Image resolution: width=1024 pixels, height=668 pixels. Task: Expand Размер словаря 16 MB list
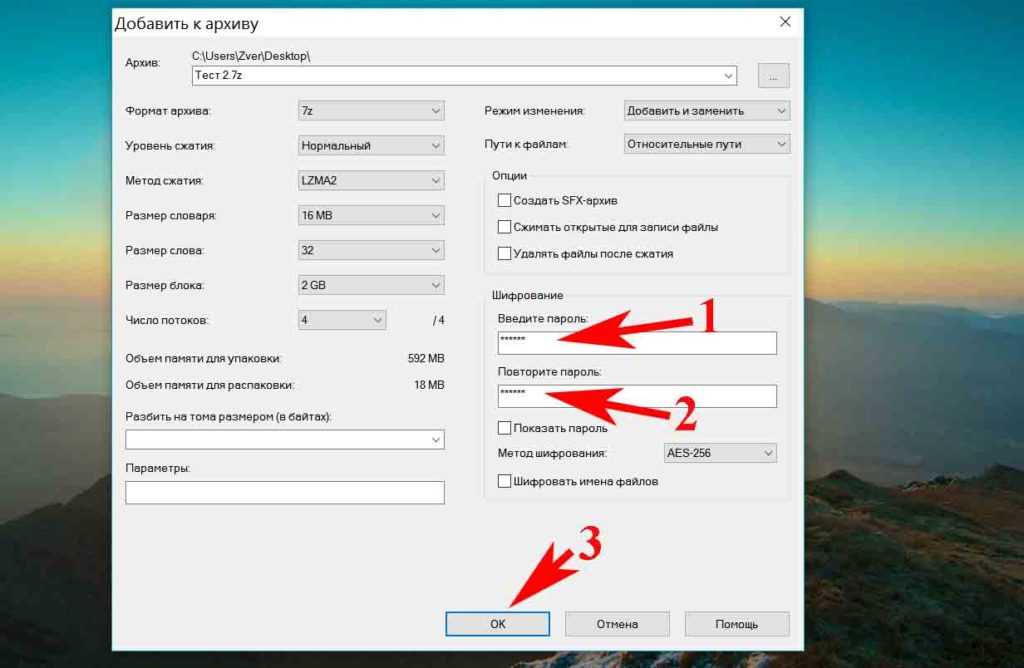pyautogui.click(x=371, y=215)
